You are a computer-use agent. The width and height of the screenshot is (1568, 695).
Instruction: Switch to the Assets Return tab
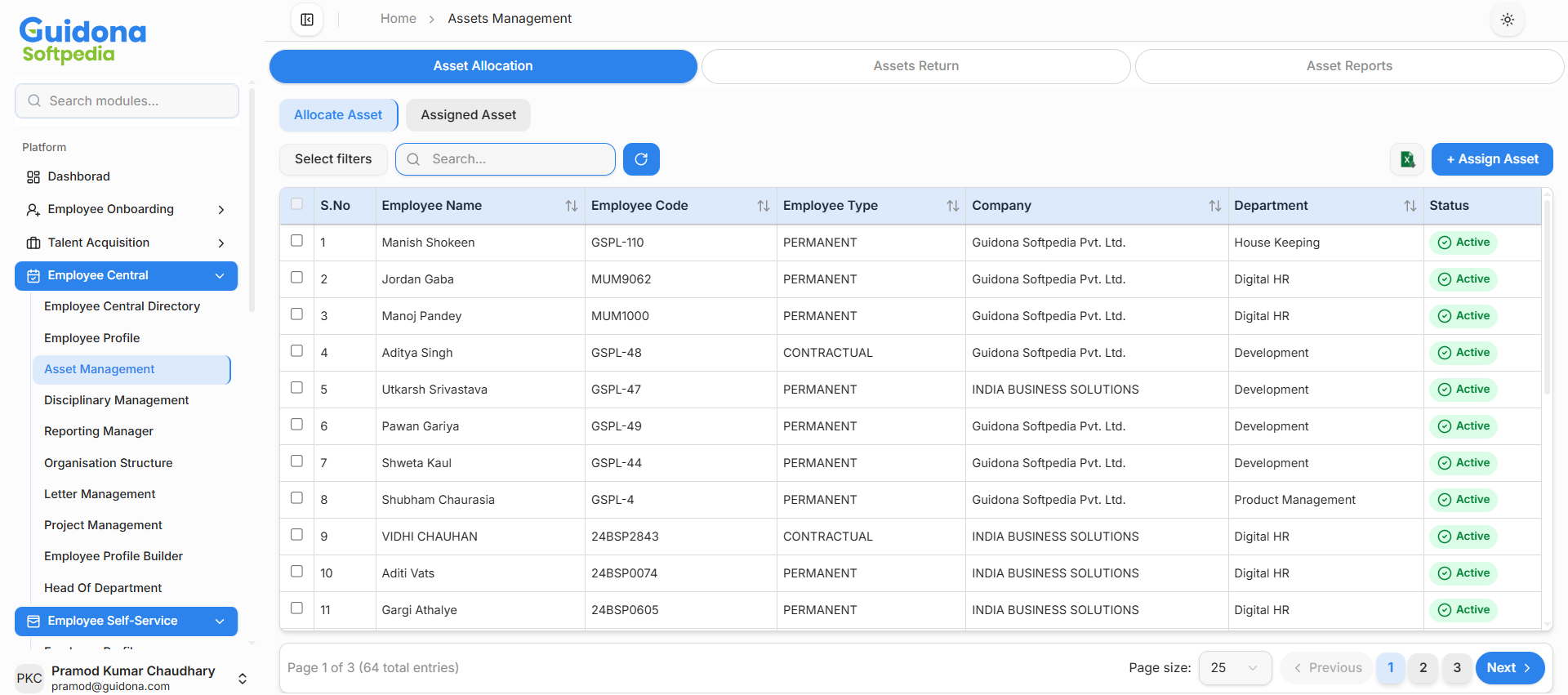[x=915, y=66]
